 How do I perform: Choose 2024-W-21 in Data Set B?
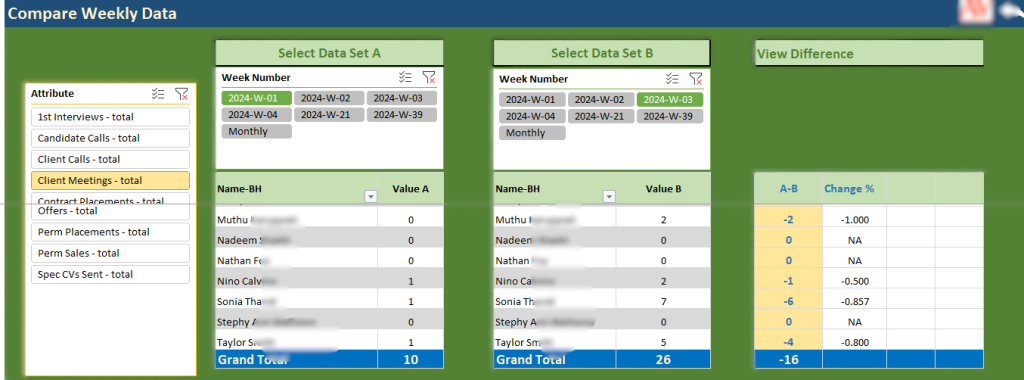click(x=601, y=116)
